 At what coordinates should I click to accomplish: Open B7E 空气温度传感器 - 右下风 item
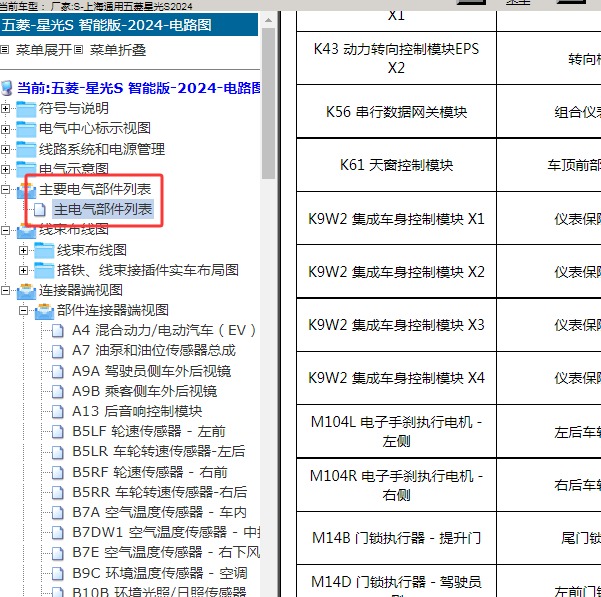coord(166,552)
